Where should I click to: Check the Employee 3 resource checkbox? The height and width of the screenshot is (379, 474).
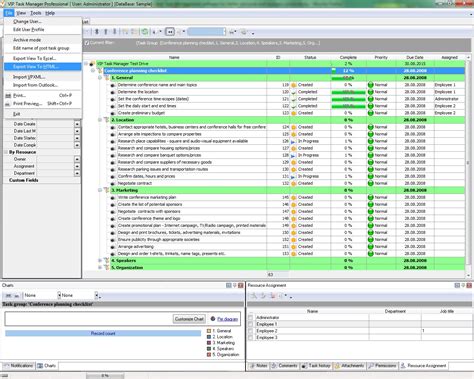click(251, 338)
